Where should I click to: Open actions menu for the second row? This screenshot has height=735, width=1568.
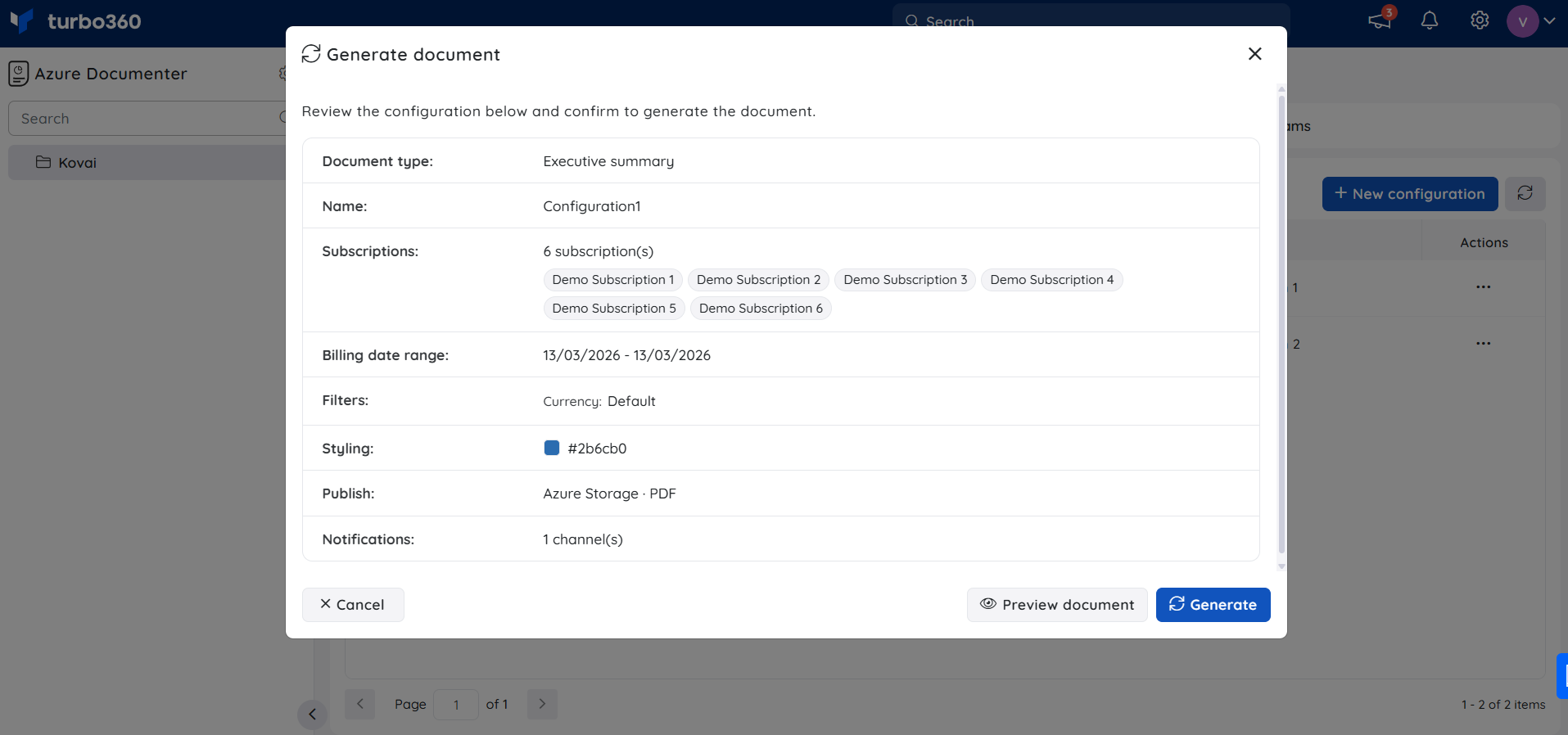point(1483,344)
